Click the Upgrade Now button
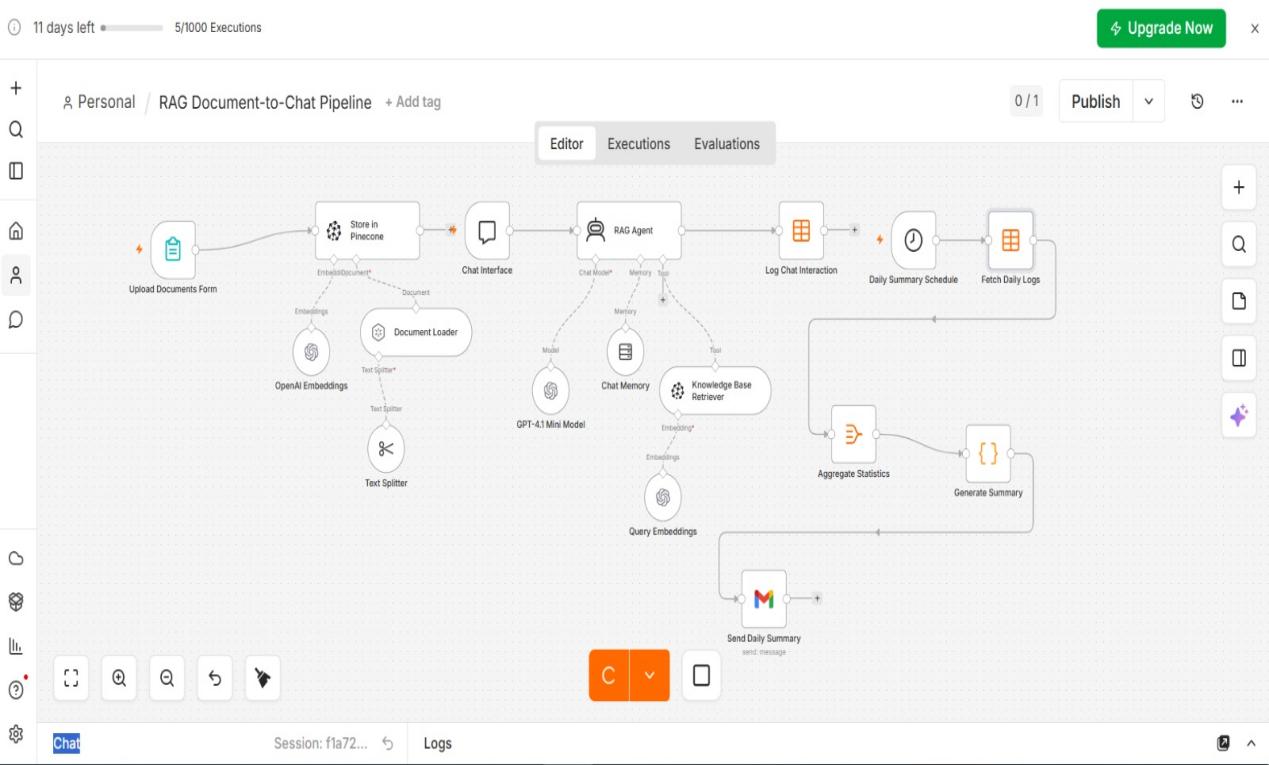Viewport: 1269px width, 765px height. tap(1161, 28)
